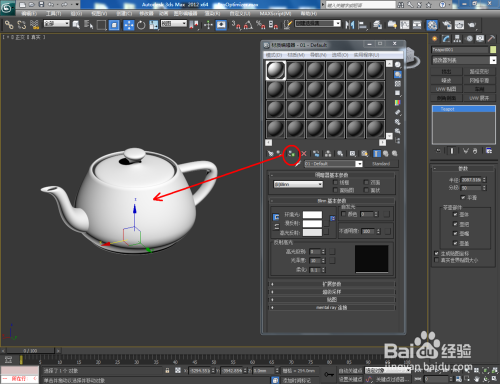Open the named selection sets dropdown

point(318,24)
